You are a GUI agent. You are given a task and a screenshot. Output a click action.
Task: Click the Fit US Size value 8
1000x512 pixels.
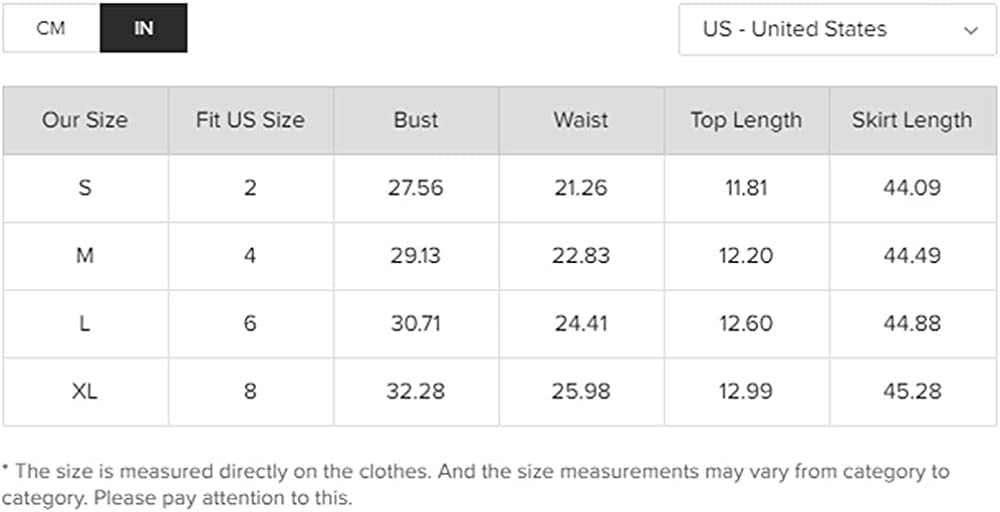tap(250, 392)
